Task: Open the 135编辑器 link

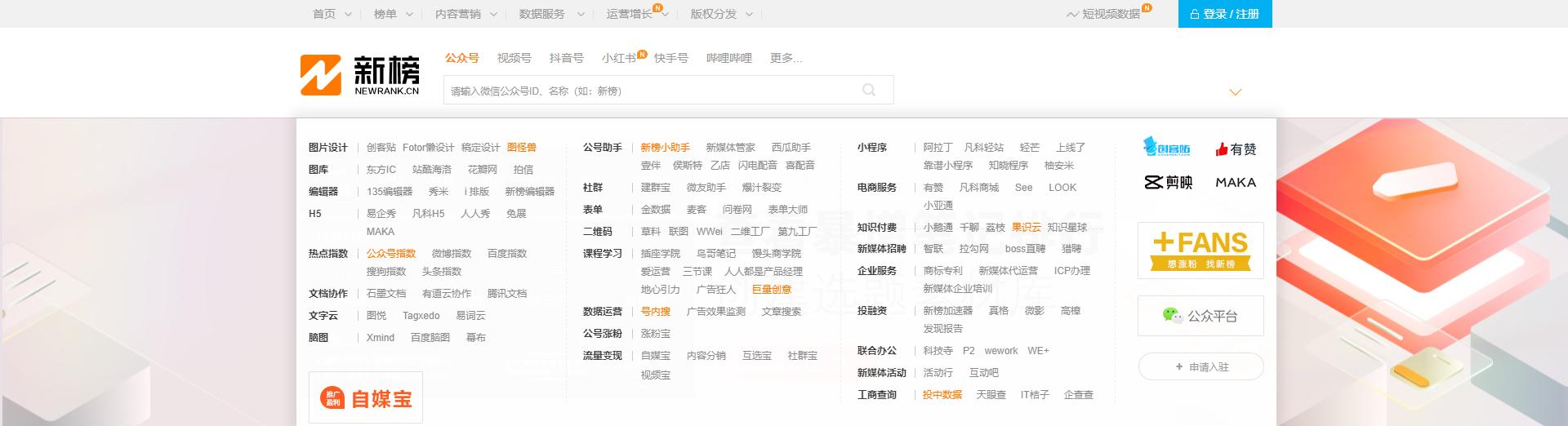Action: 390,192
